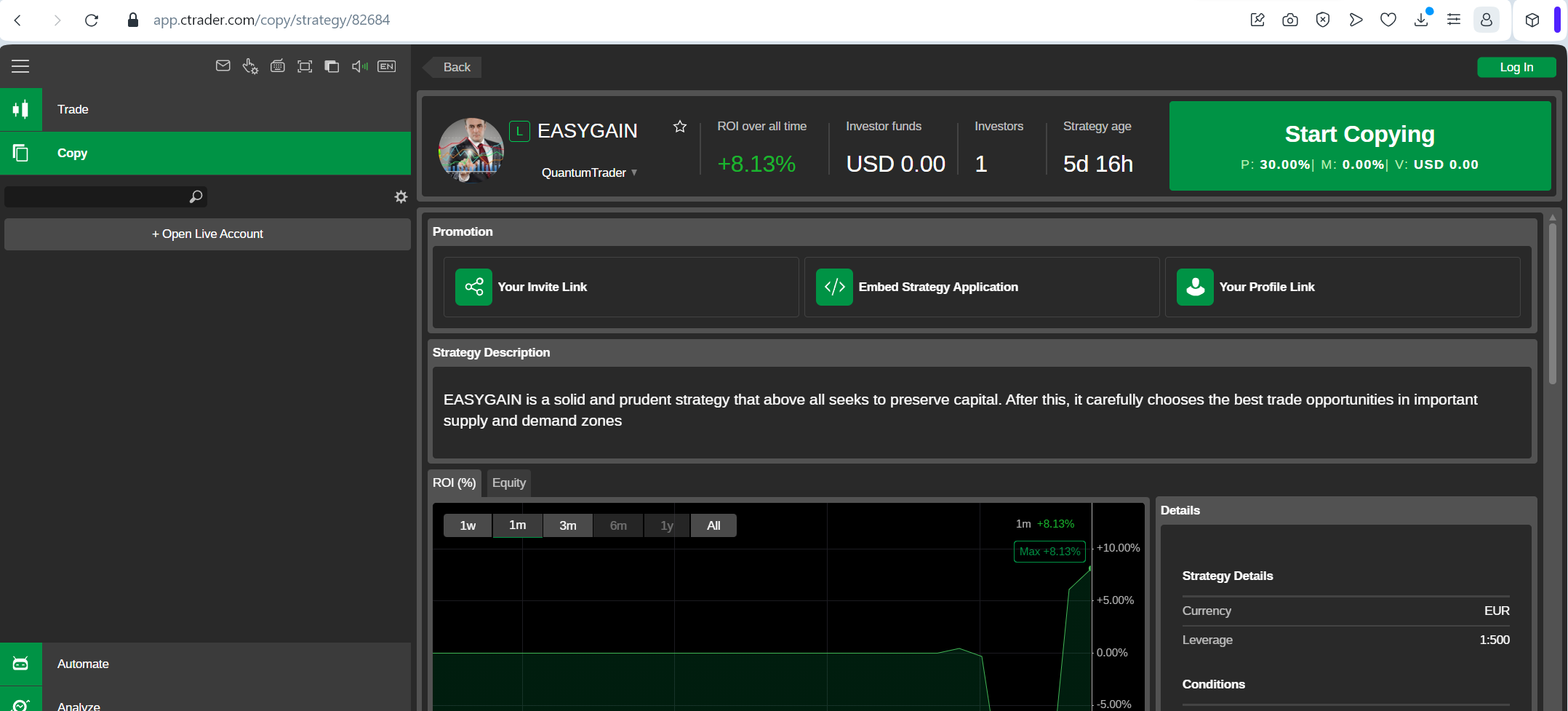The width and height of the screenshot is (1568, 711).
Task: Add EASYGAIN to favorites star
Action: tap(680, 127)
